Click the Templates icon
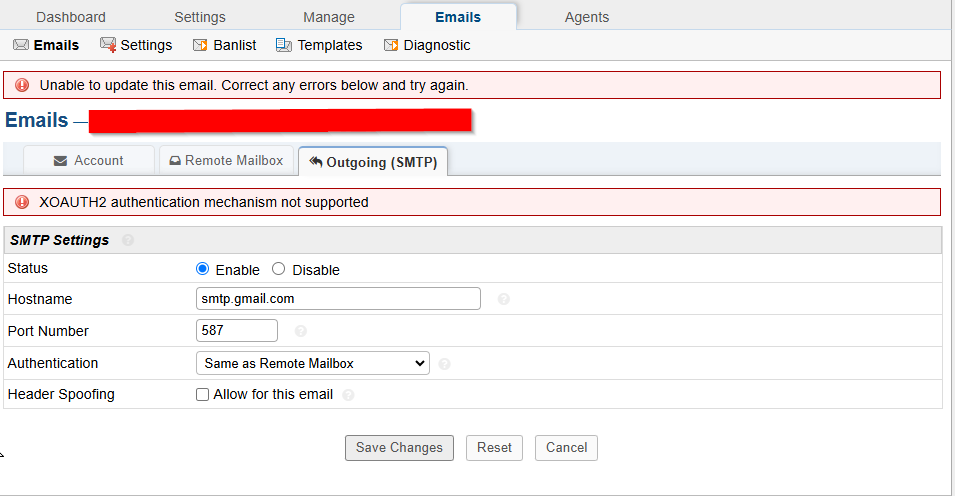955x496 pixels. [284, 45]
